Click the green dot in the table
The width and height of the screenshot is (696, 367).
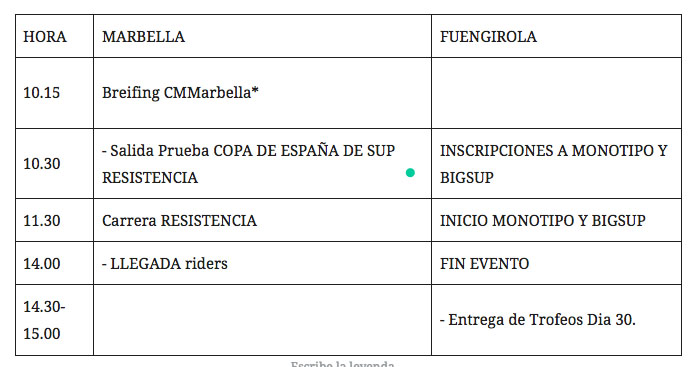(410, 173)
